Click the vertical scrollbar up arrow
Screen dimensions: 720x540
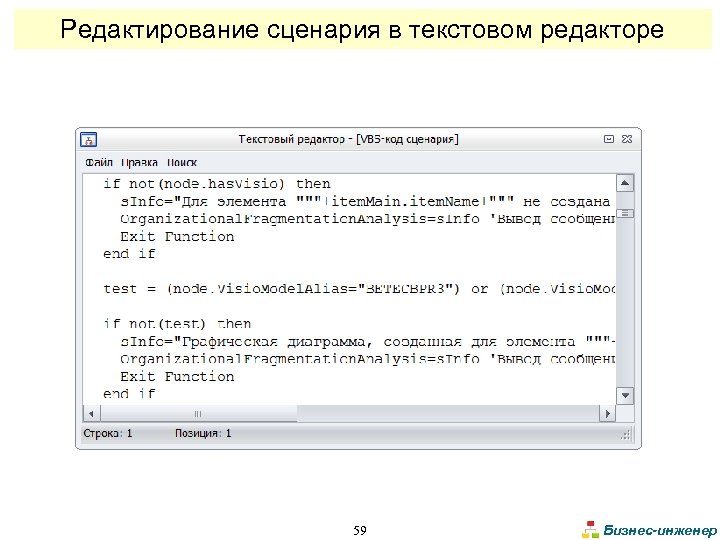(625, 183)
